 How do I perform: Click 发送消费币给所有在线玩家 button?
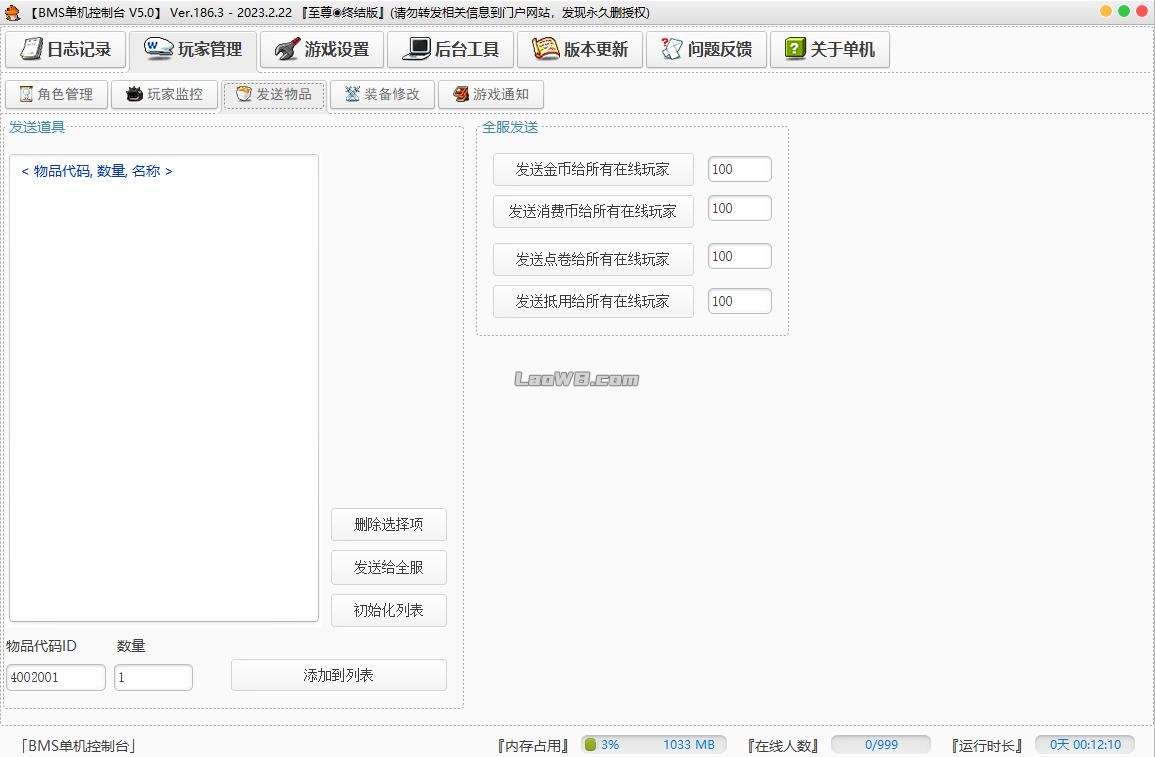pos(593,211)
